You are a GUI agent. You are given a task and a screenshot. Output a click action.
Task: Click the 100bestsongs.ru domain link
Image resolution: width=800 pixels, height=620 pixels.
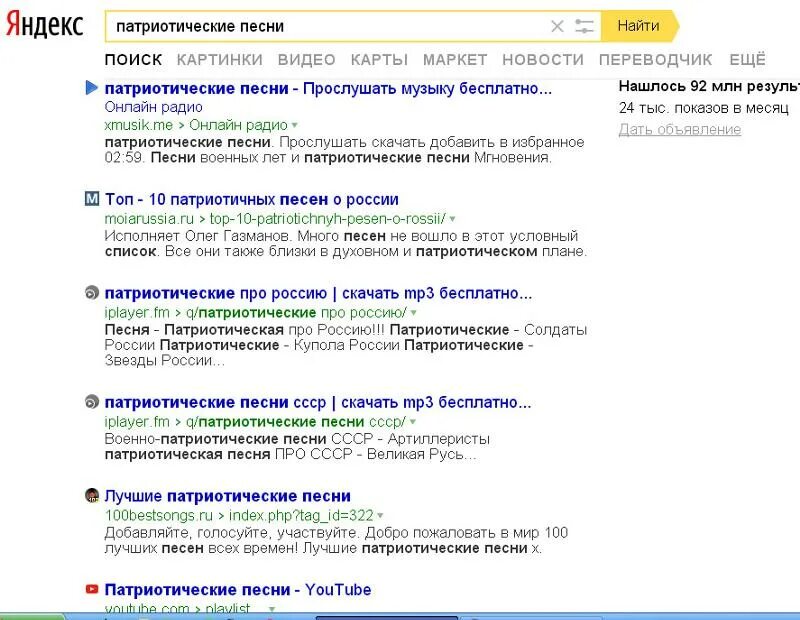(x=159, y=515)
